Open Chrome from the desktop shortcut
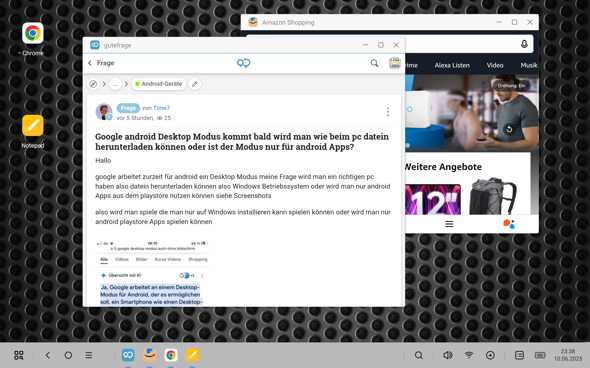 pyautogui.click(x=33, y=33)
